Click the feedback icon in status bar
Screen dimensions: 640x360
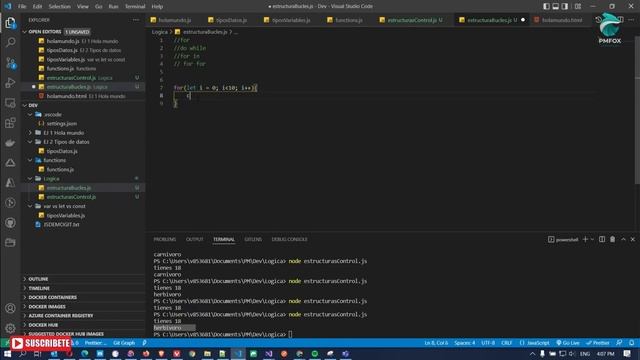pos(619,343)
